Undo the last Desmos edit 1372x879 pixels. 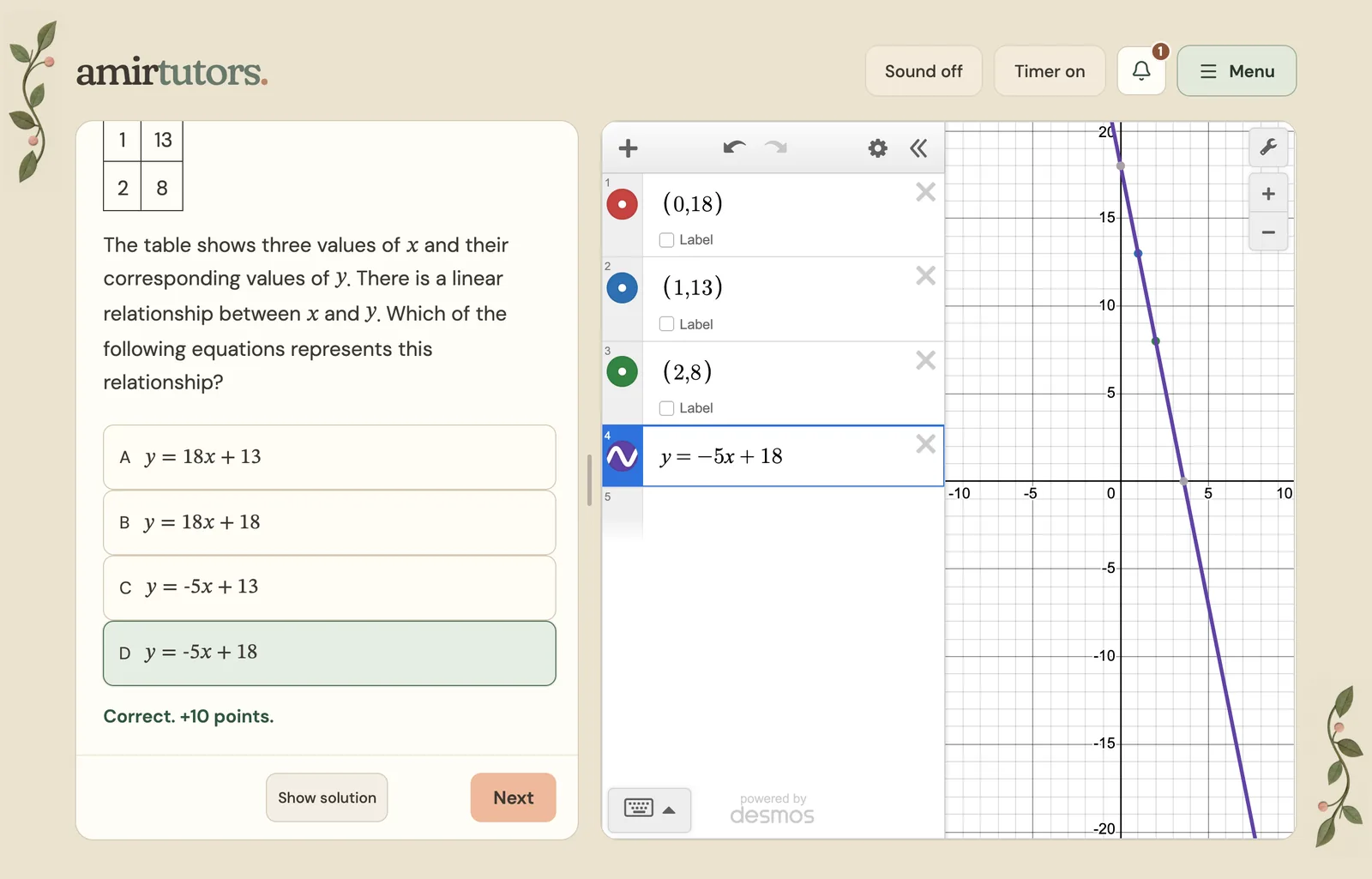pyautogui.click(x=734, y=148)
